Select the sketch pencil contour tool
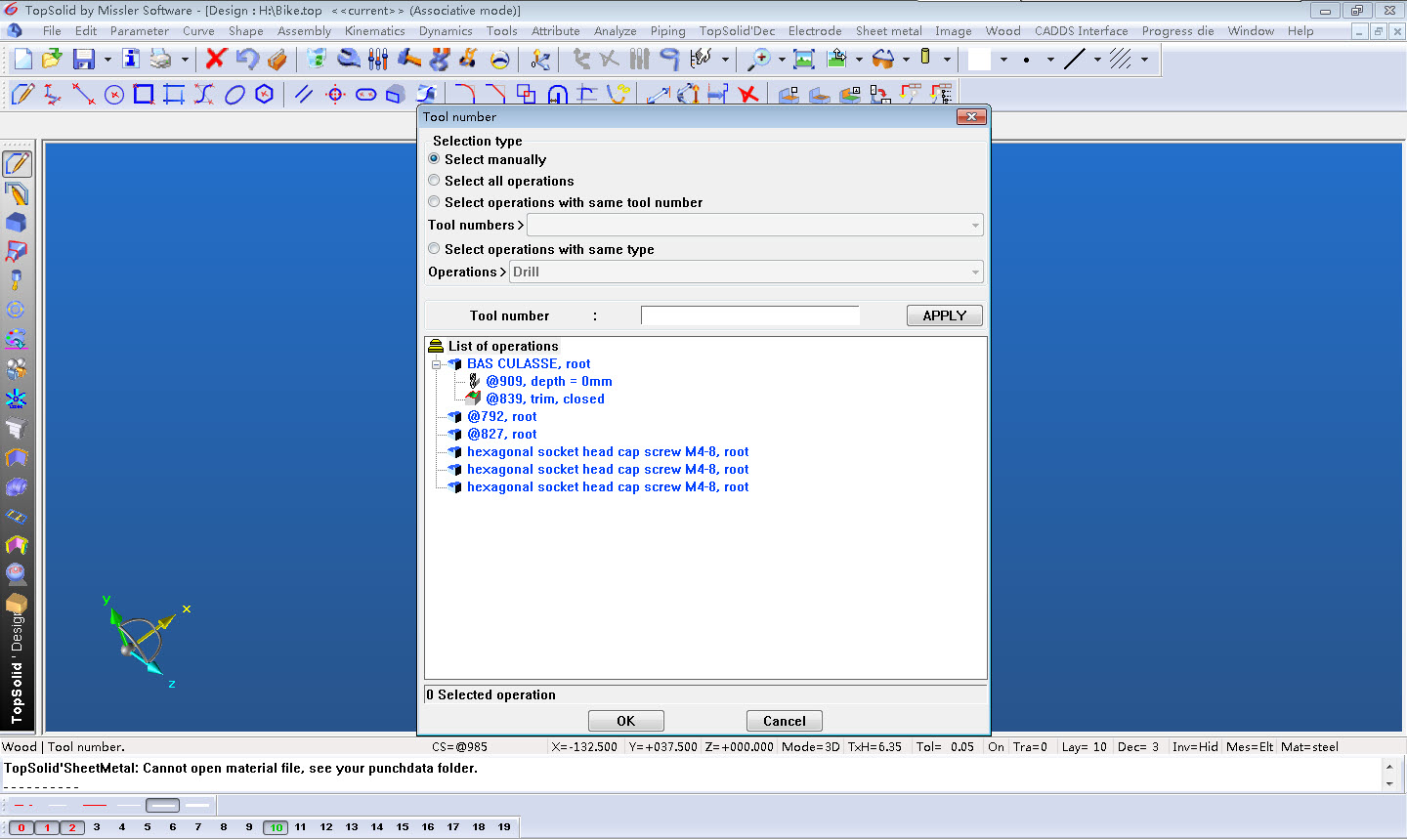The height and width of the screenshot is (840, 1407). (x=22, y=95)
